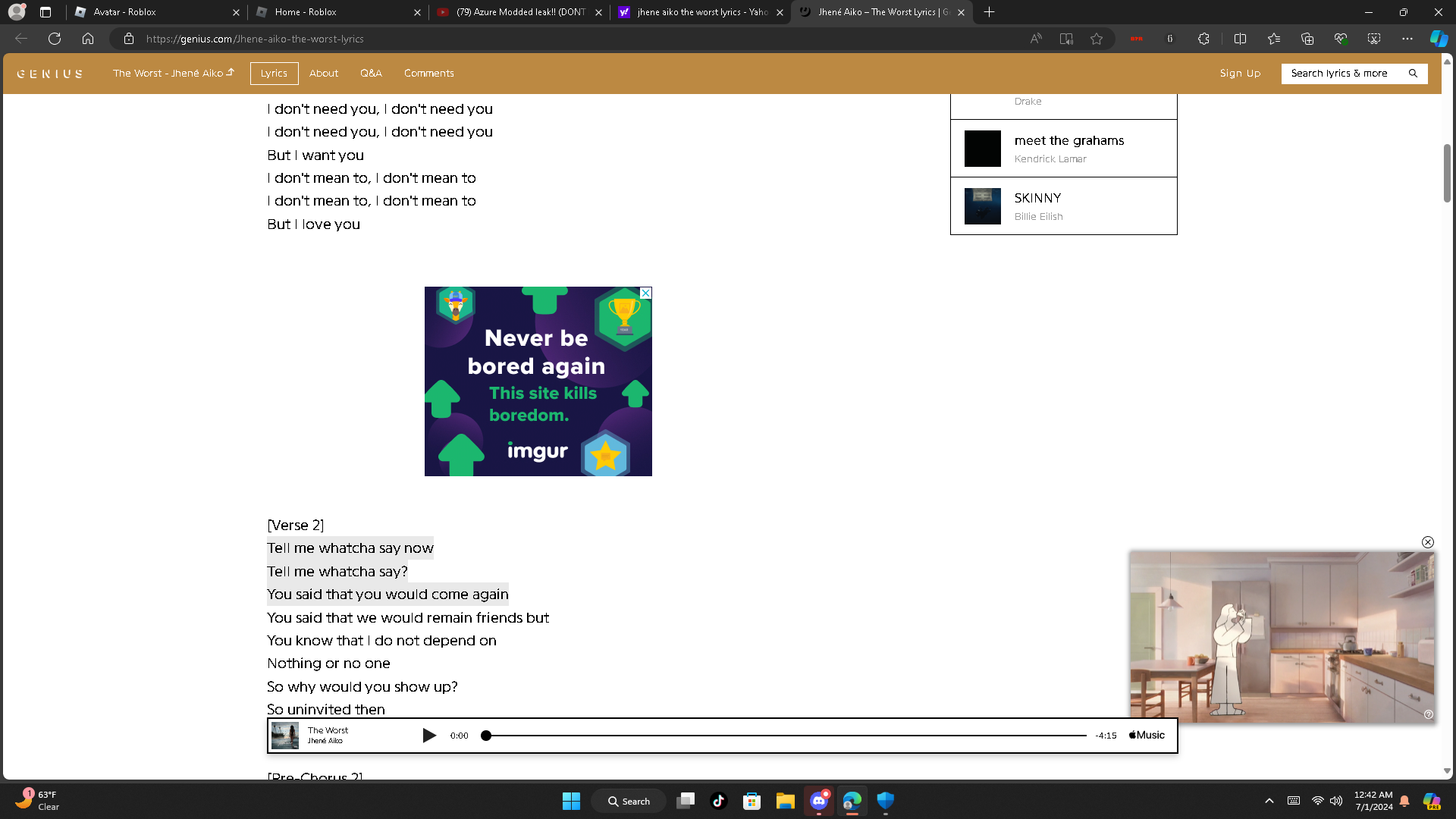Open the red BTR extension icon
Viewport: 1456px width, 819px height.
(x=1137, y=39)
